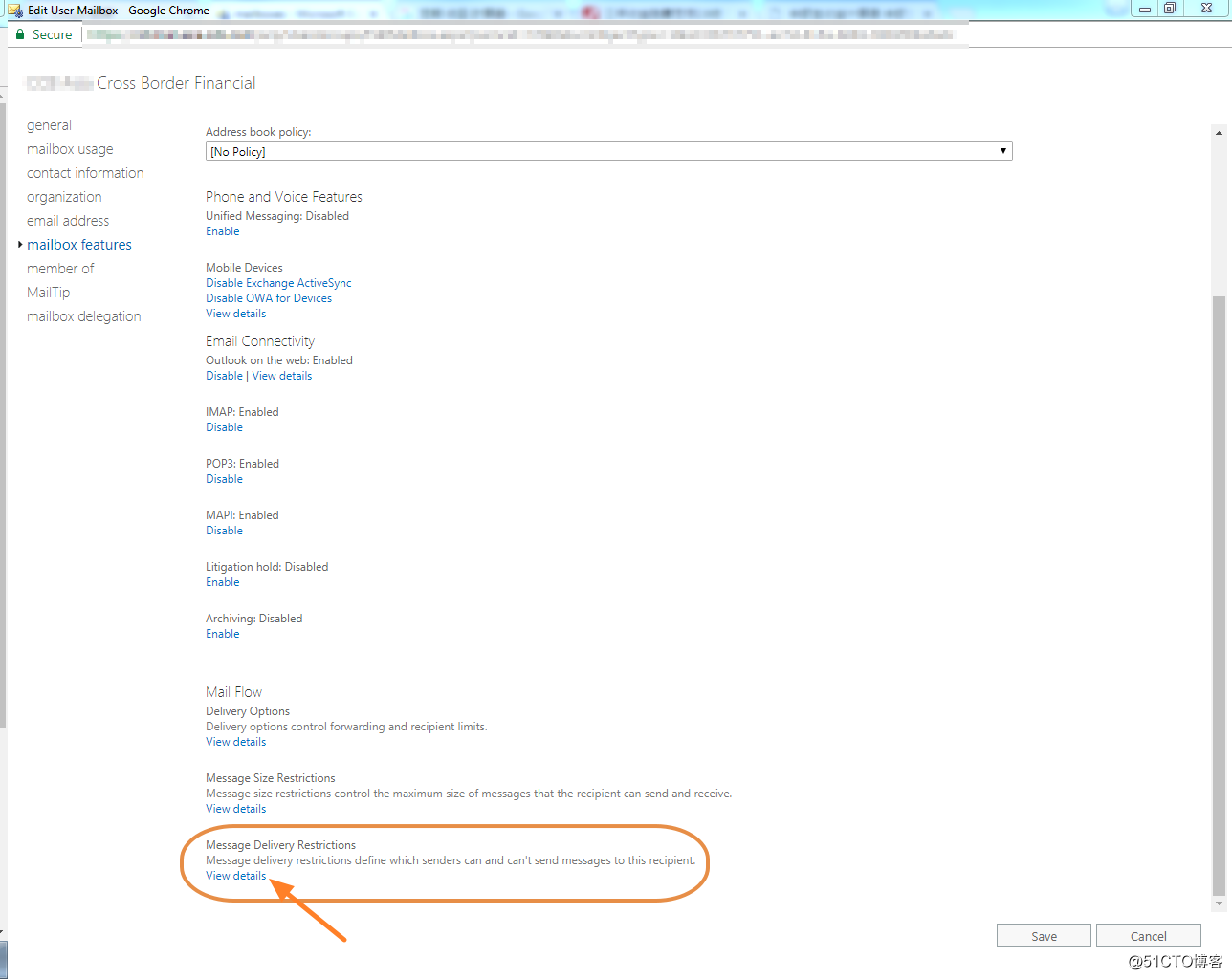
Task: Click 'Litigation hold: Disabled' status text
Action: (x=267, y=567)
